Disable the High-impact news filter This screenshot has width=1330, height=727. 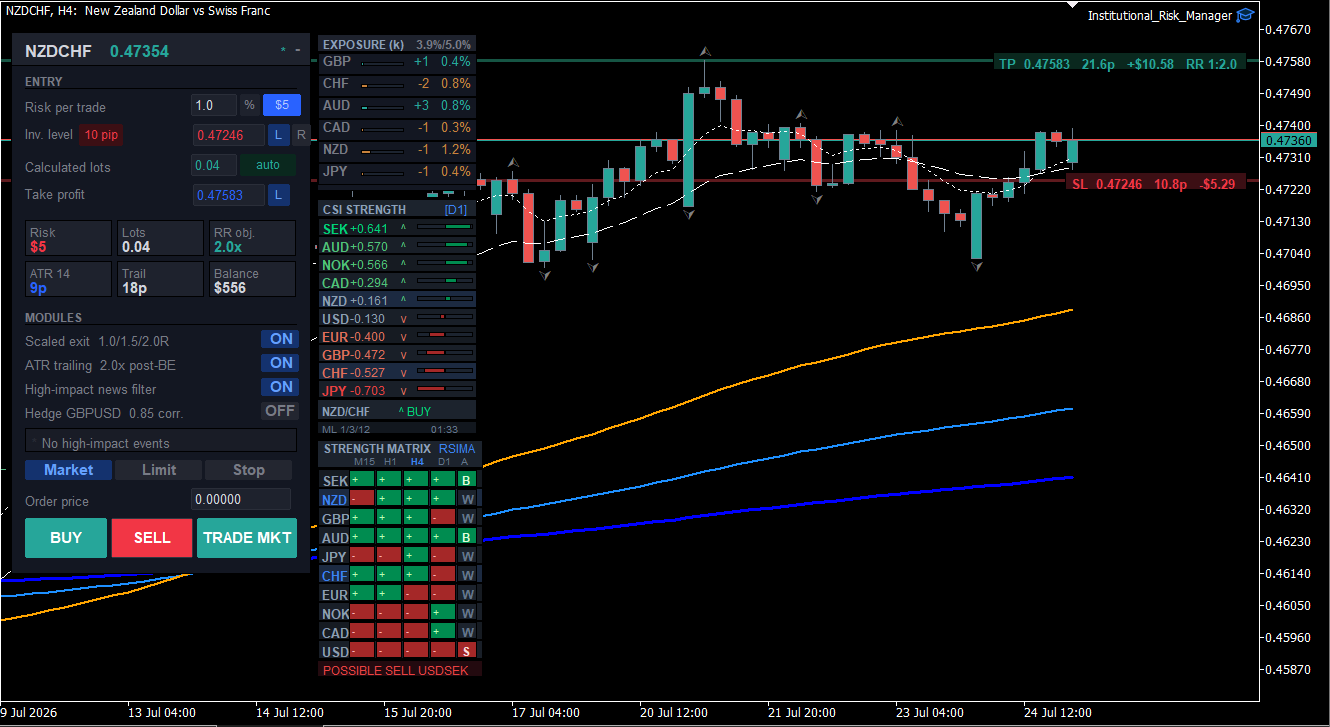281,387
